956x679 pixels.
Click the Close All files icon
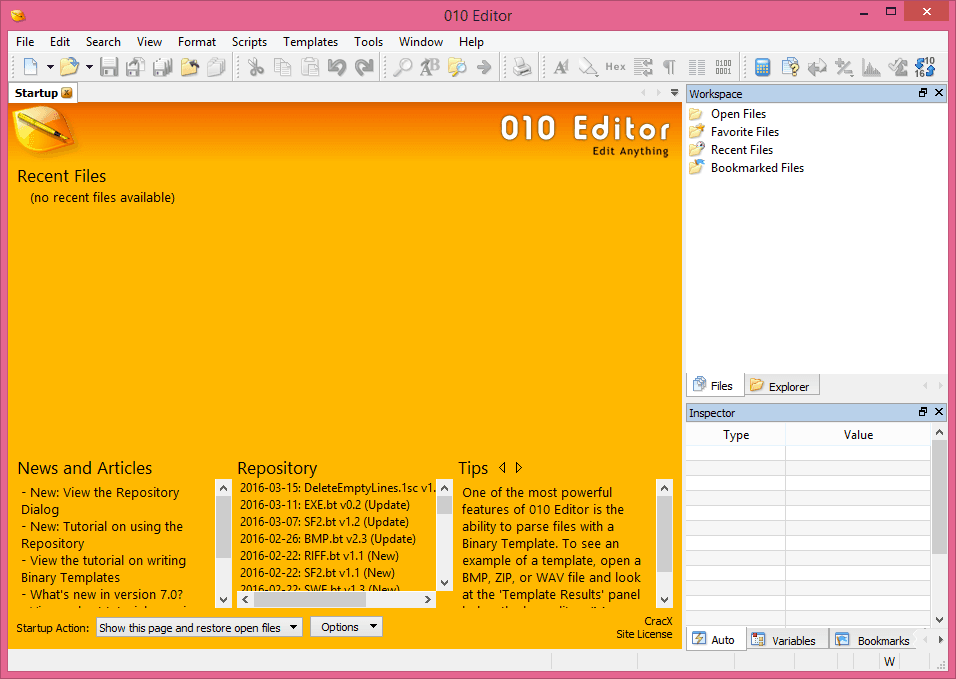pos(216,66)
